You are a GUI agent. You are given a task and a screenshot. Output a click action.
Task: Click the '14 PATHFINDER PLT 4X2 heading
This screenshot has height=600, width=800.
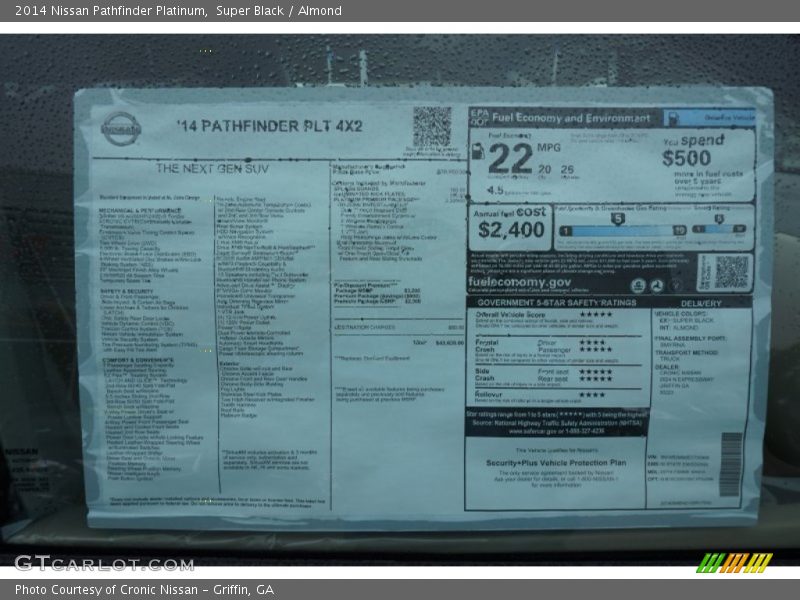[269, 126]
